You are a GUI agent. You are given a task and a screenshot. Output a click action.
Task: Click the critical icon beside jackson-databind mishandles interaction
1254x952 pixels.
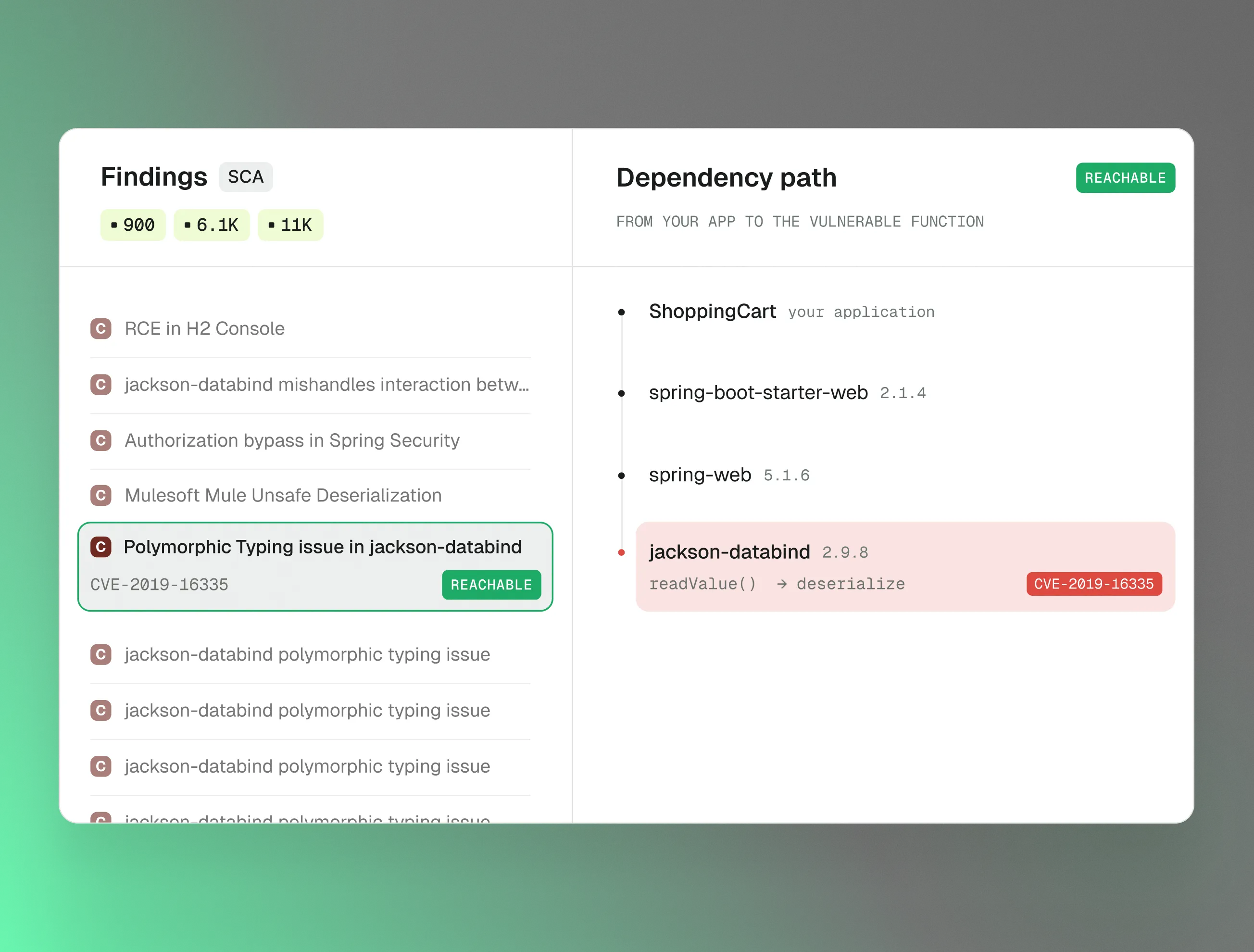click(101, 385)
